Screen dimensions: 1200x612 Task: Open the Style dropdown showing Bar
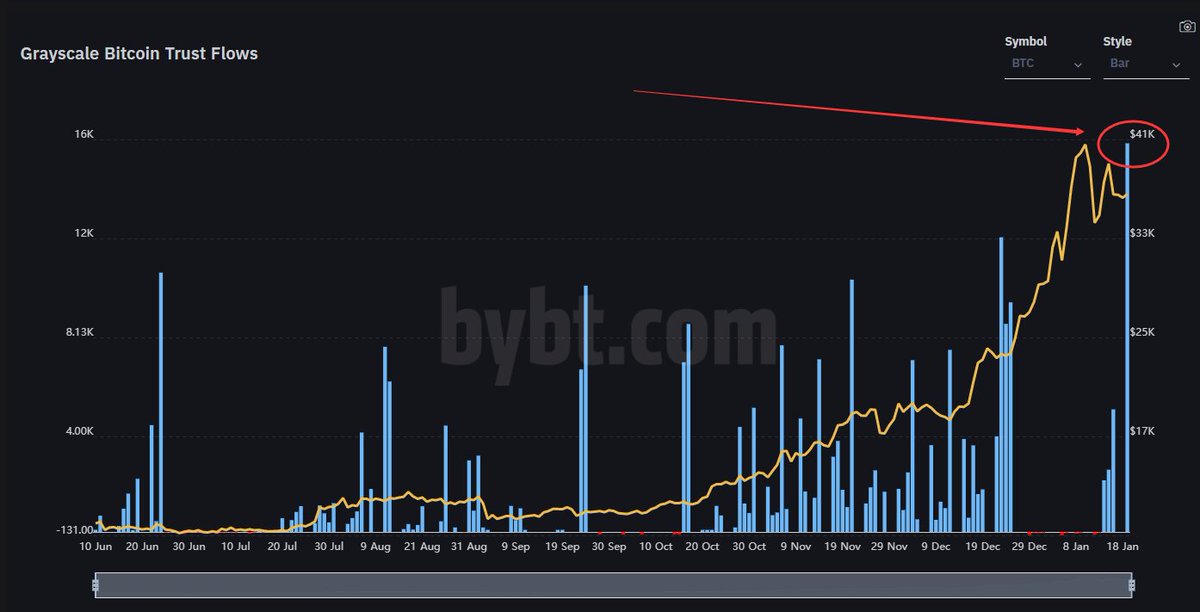pyautogui.click(x=1140, y=62)
